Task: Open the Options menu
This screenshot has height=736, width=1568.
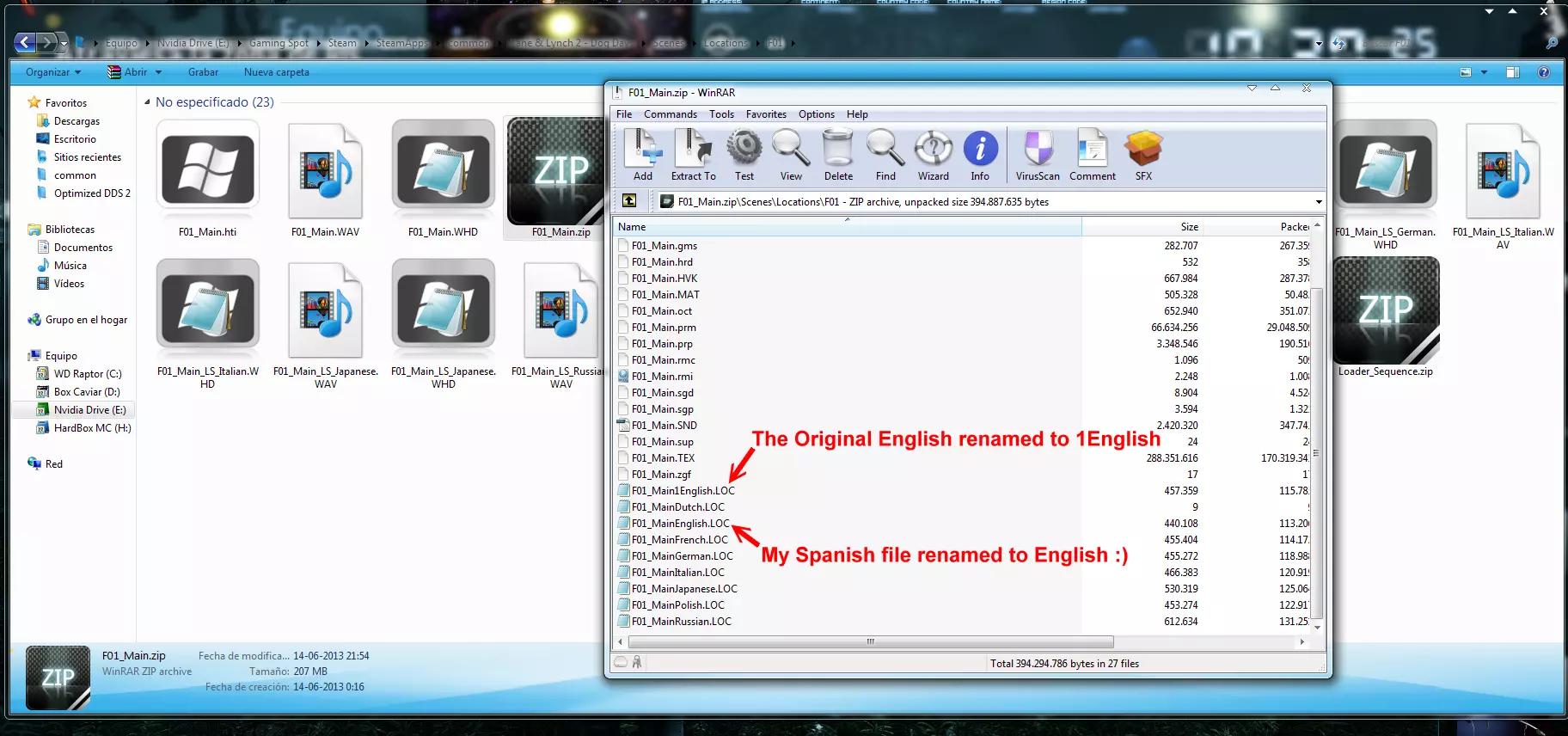Action: coord(817,114)
